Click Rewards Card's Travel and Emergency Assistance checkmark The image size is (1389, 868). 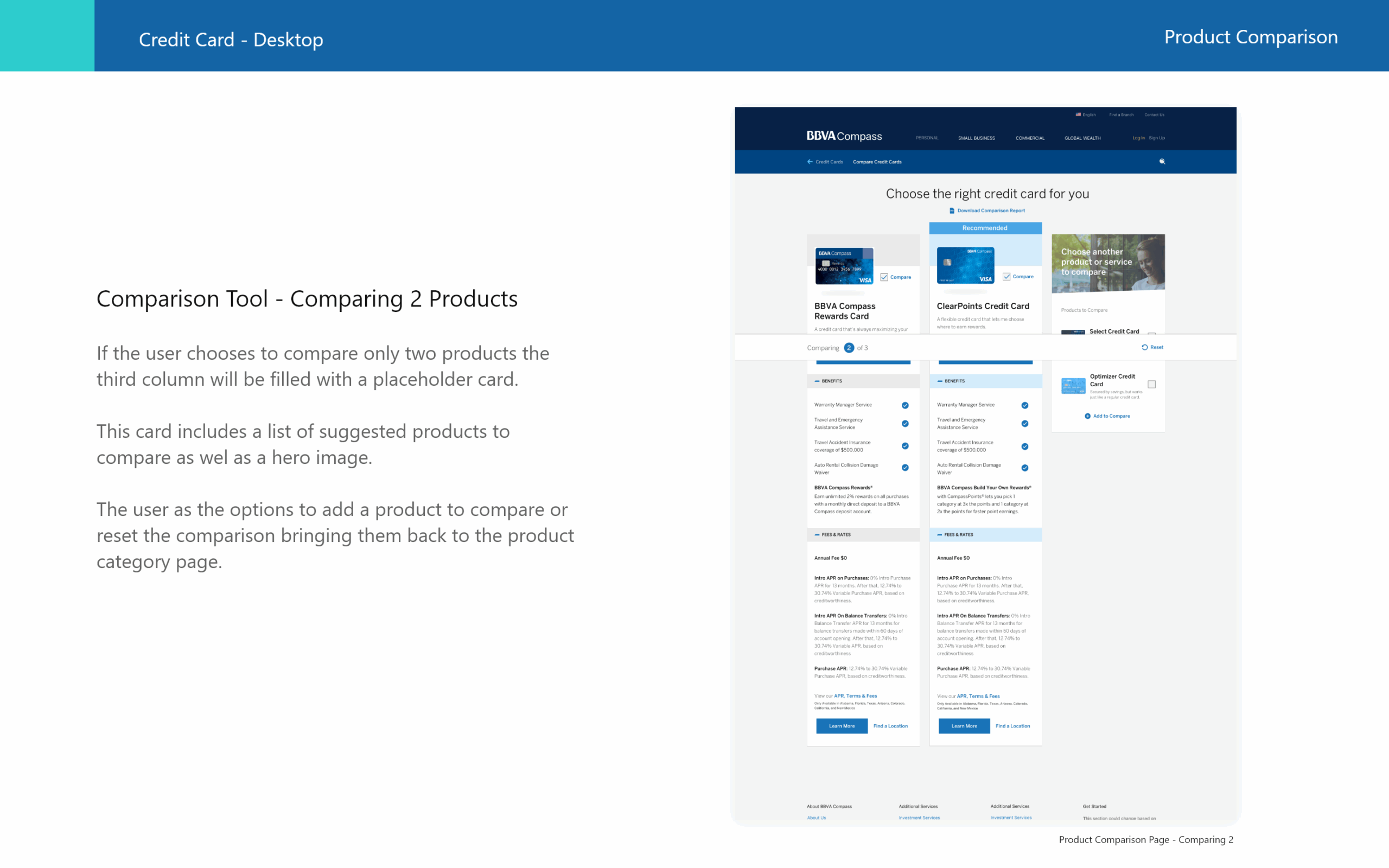[905, 424]
